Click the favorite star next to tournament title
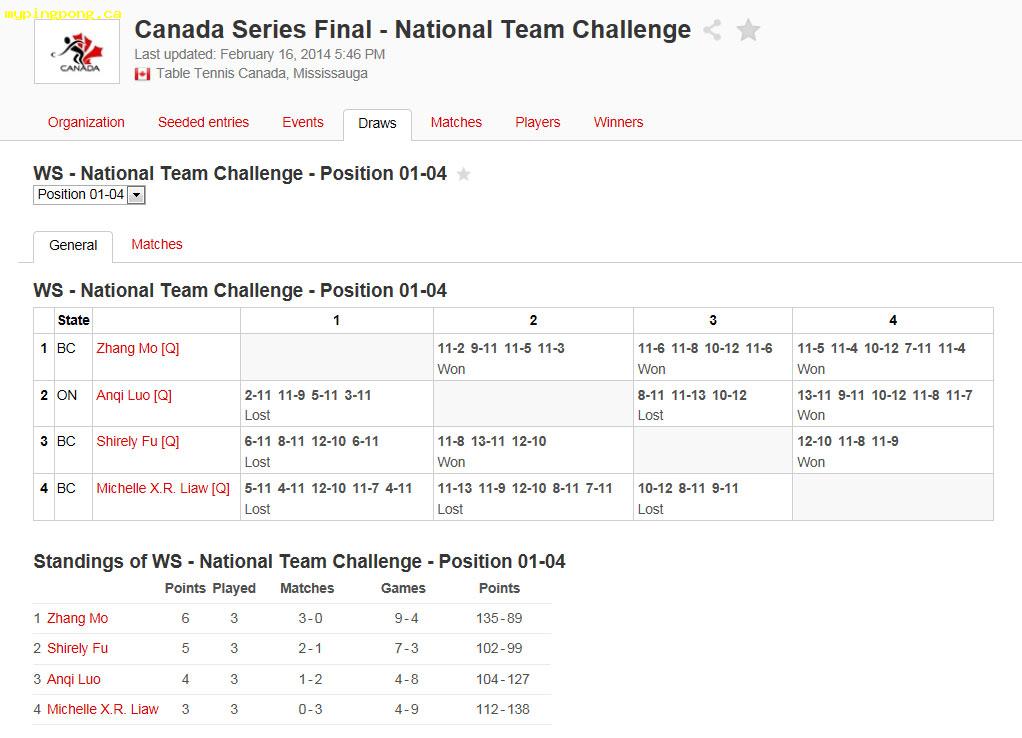Screen dimensions: 1022x738 pos(748,30)
